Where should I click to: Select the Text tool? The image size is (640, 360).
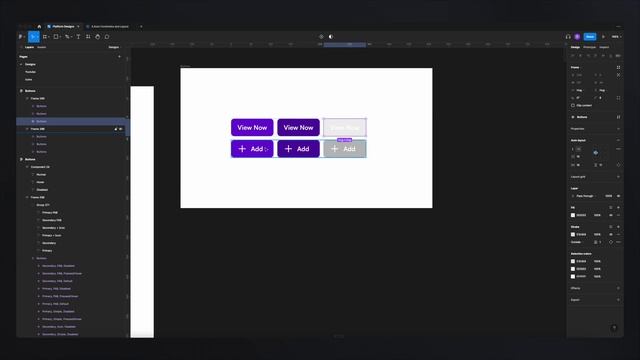[x=78, y=37]
